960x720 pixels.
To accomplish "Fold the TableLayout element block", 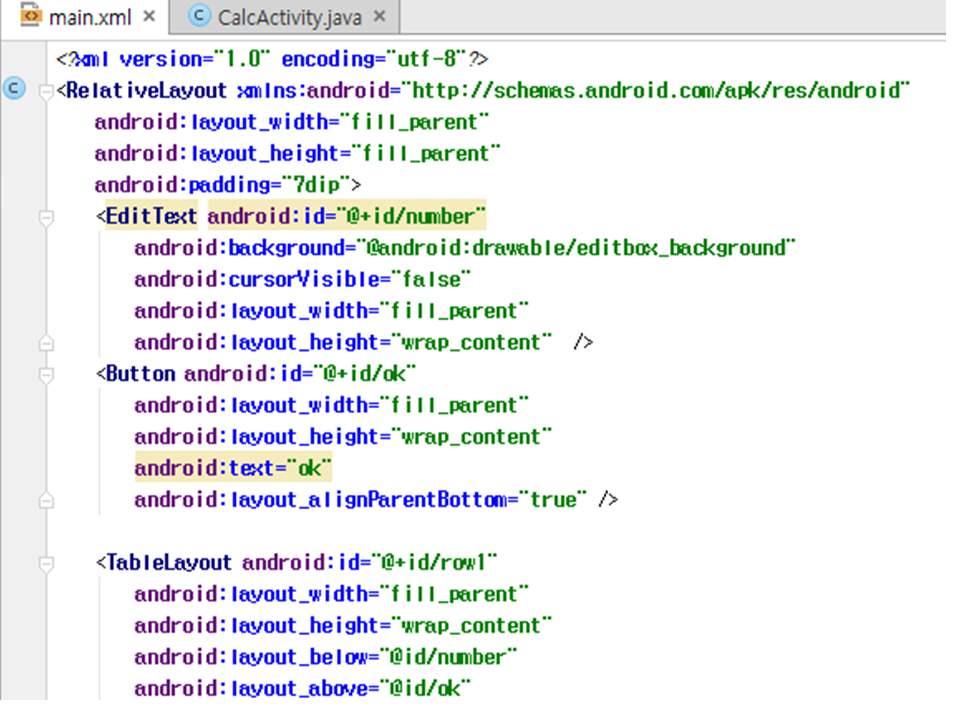I will [45, 564].
